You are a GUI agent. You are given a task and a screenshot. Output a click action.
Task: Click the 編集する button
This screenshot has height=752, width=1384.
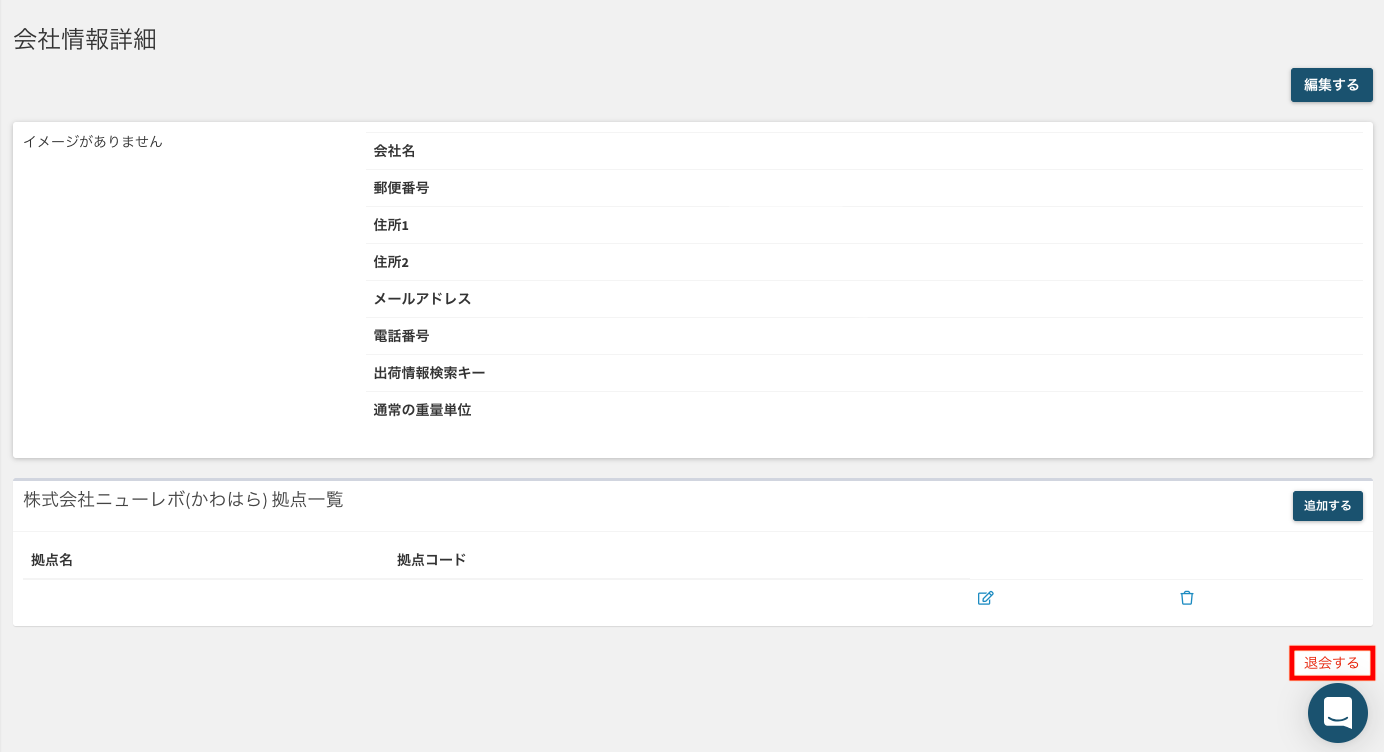[1331, 85]
